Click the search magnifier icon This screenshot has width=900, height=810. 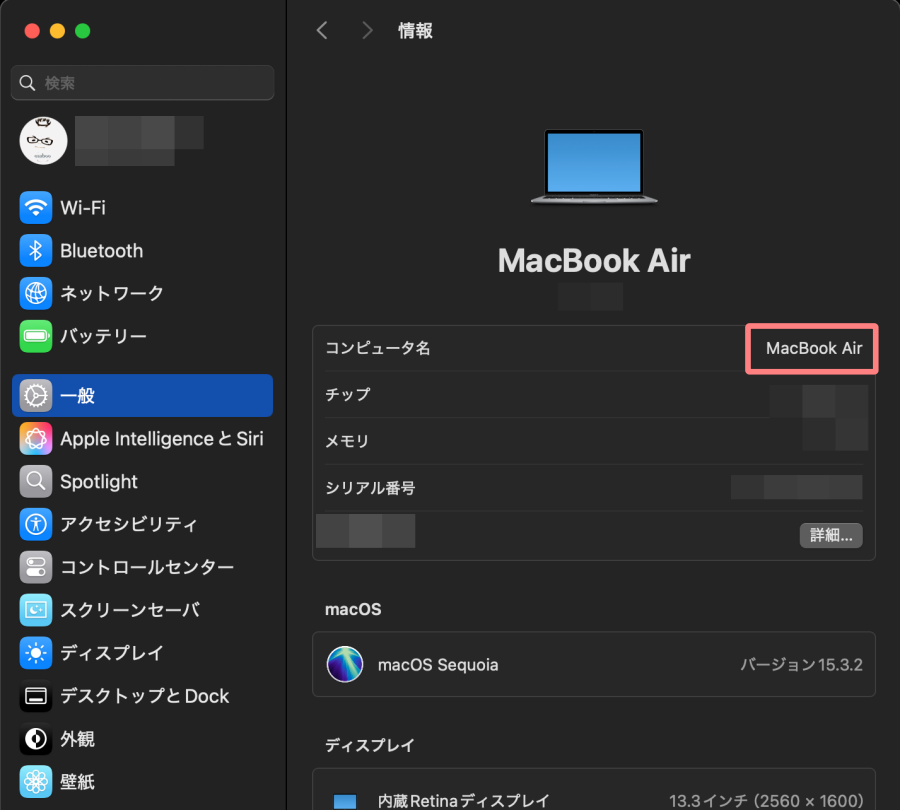(27, 83)
